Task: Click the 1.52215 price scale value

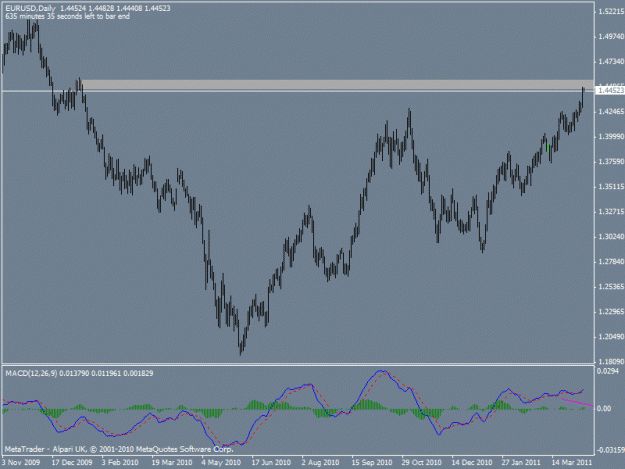Action: pyautogui.click(x=611, y=12)
